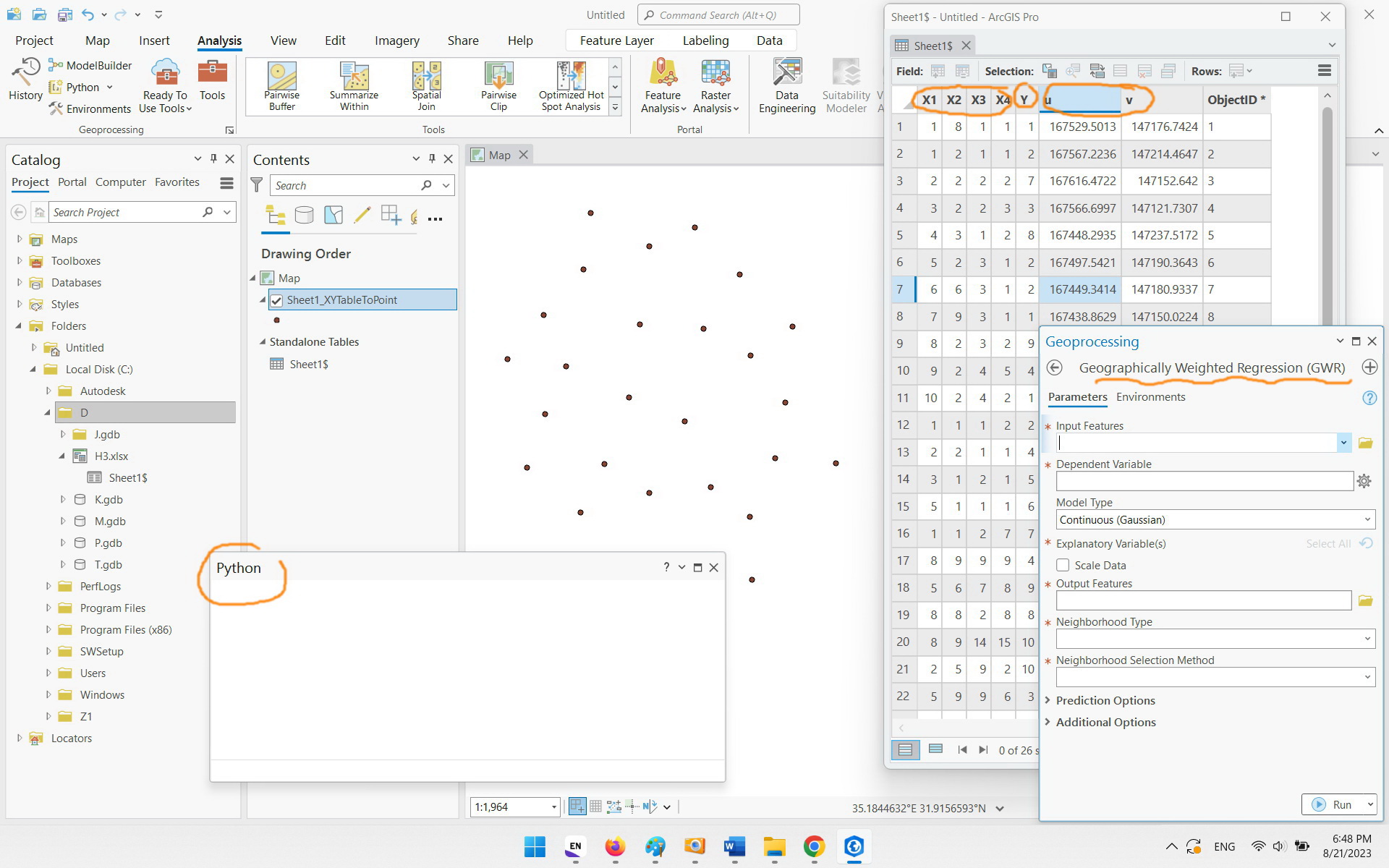Click the Dependent Variable input field
This screenshot has height=868, width=1389.
pyautogui.click(x=1205, y=481)
